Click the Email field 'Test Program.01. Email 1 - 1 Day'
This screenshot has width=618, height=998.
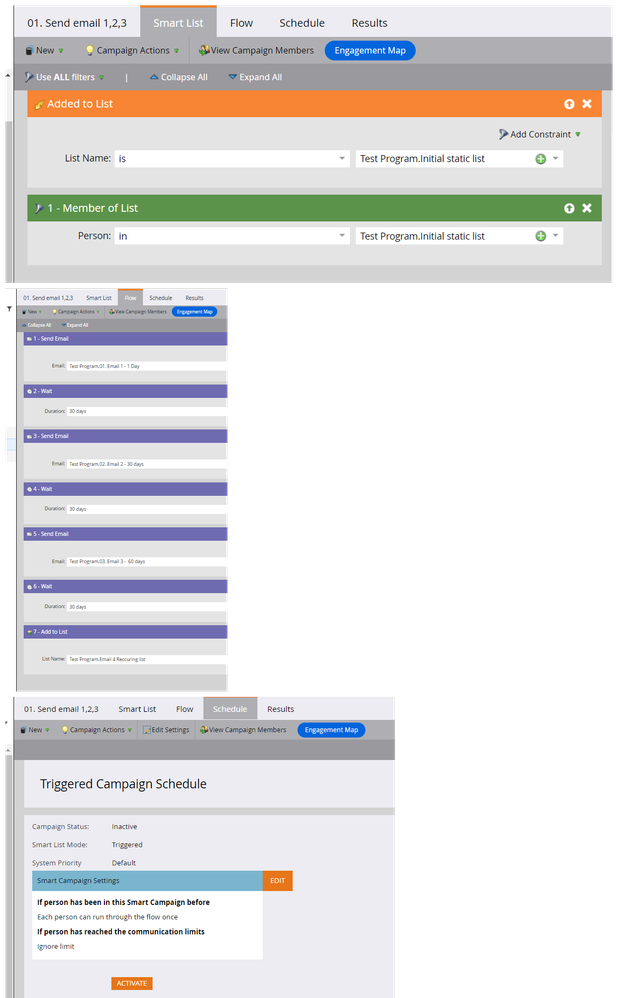(147, 366)
